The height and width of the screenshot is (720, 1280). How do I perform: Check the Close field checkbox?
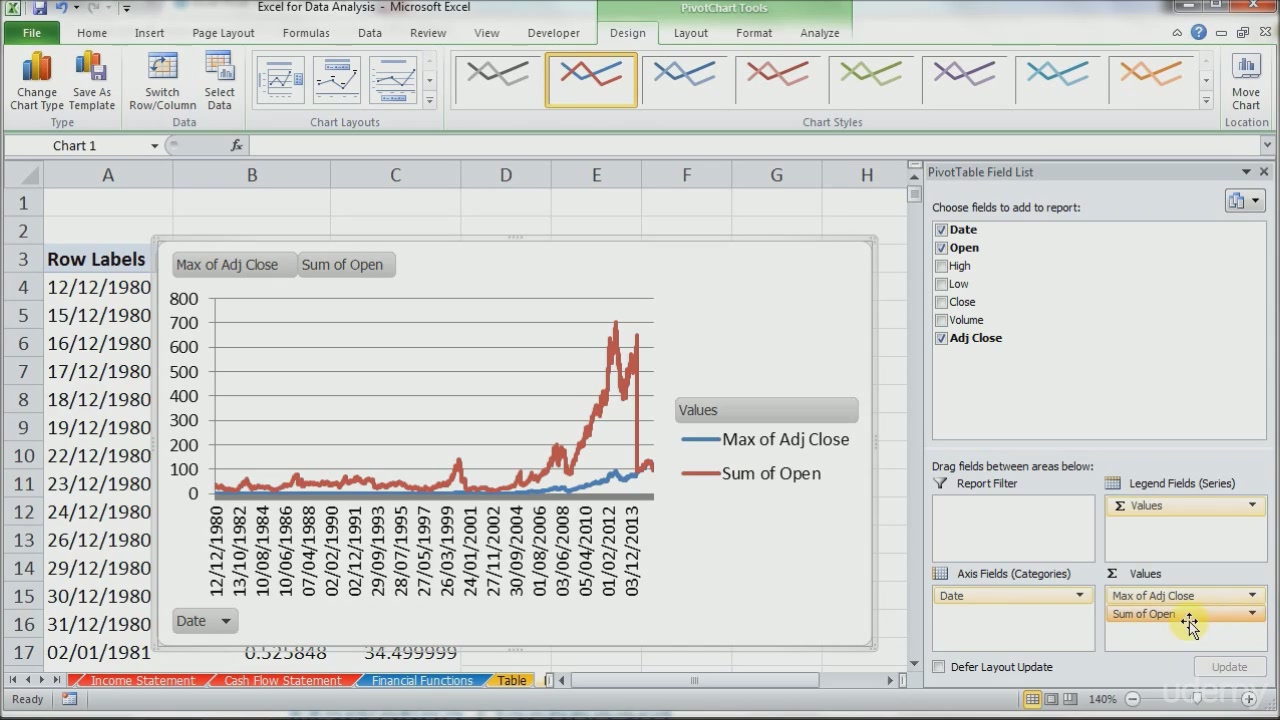pyautogui.click(x=941, y=302)
